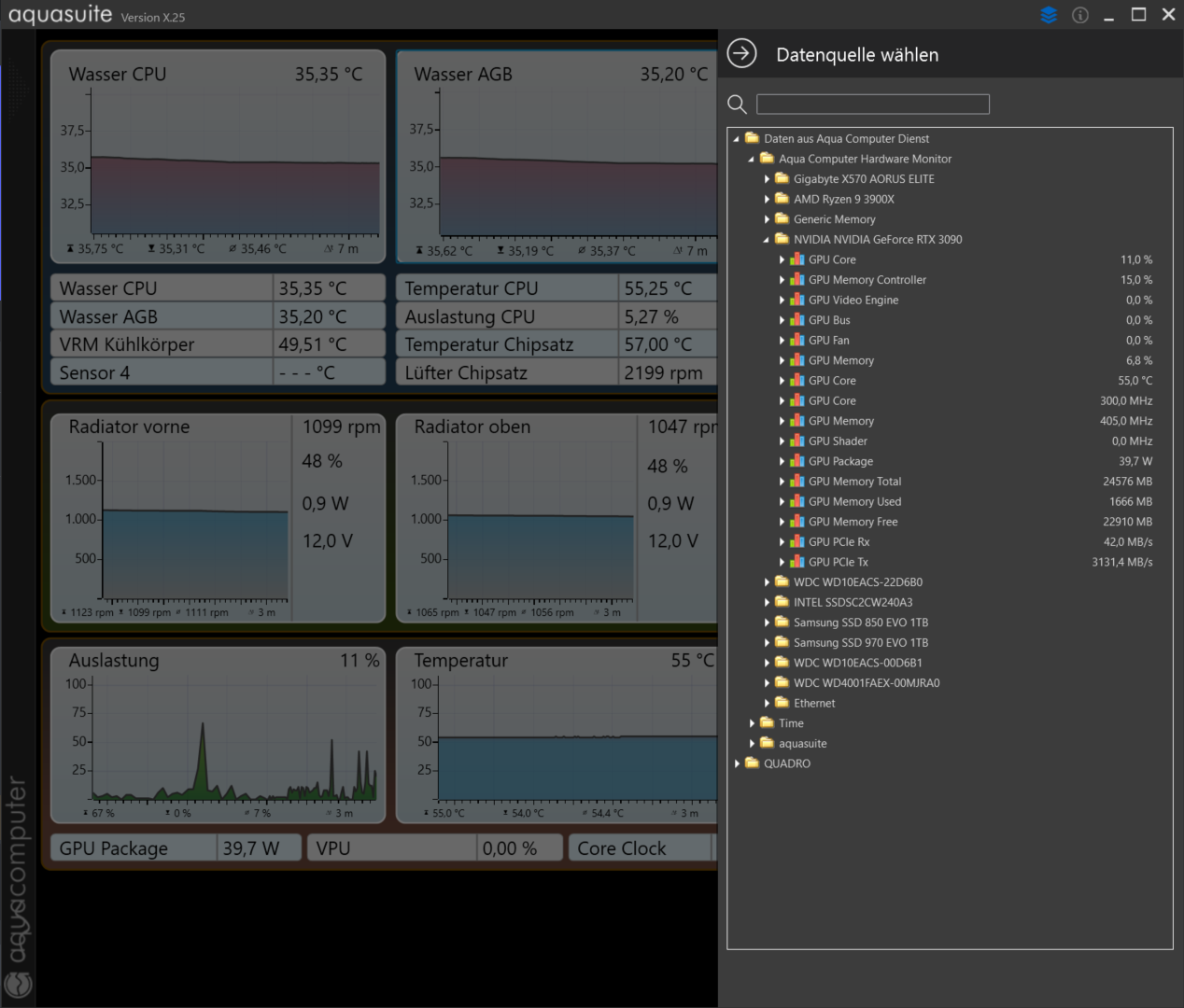
Task: Click WDC WD10EACS-00D6B1 folder icon
Action: [x=782, y=662]
